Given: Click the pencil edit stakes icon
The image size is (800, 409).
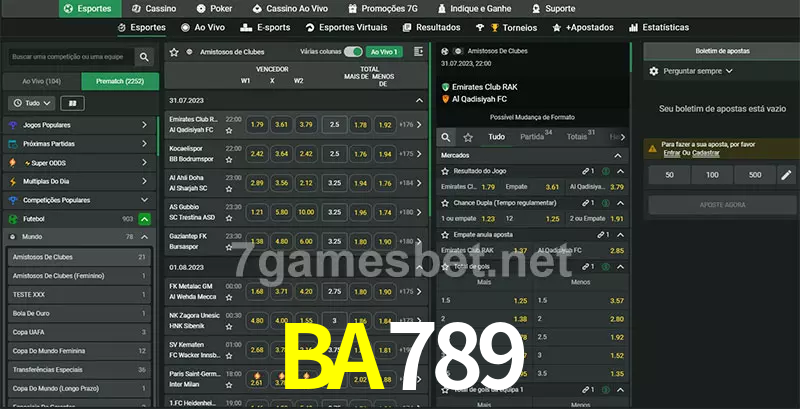Looking at the screenshot, I should (x=786, y=175).
